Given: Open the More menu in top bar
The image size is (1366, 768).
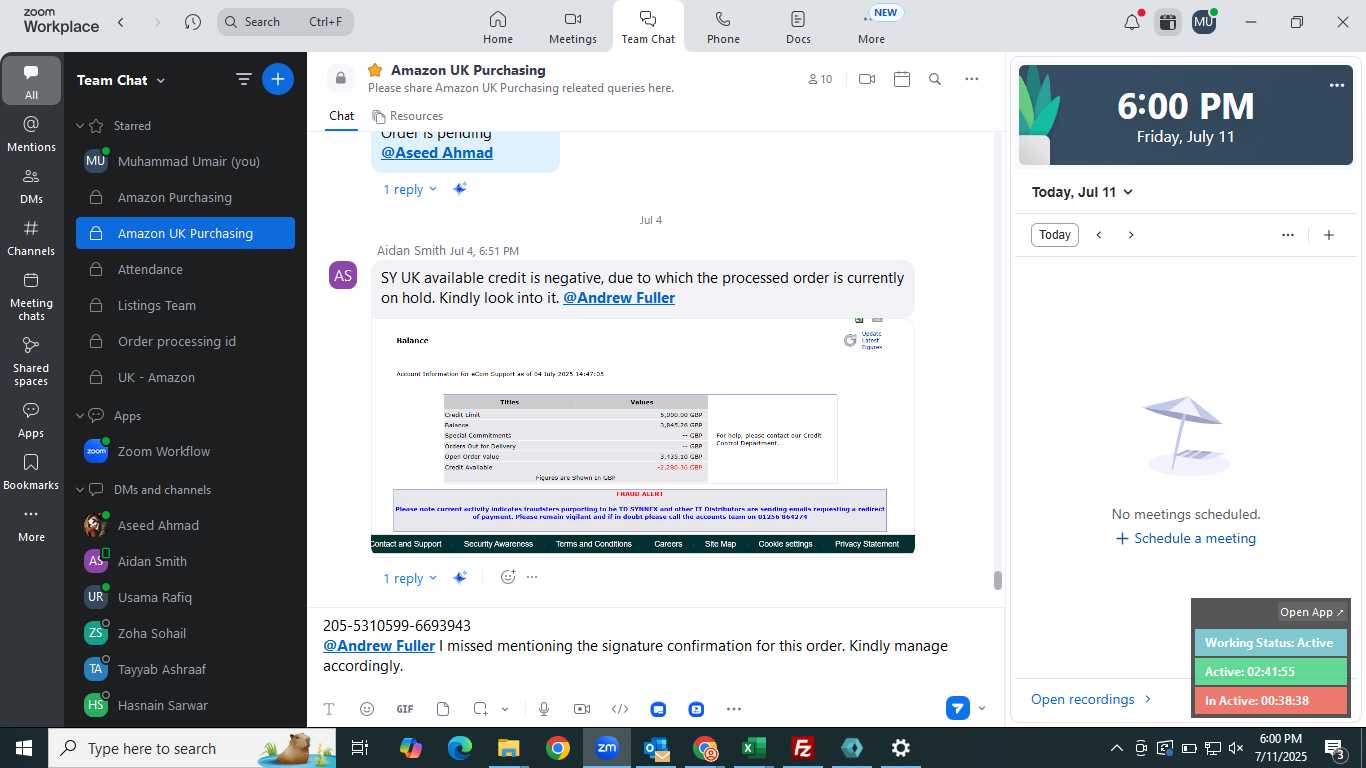Looking at the screenshot, I should (871, 27).
